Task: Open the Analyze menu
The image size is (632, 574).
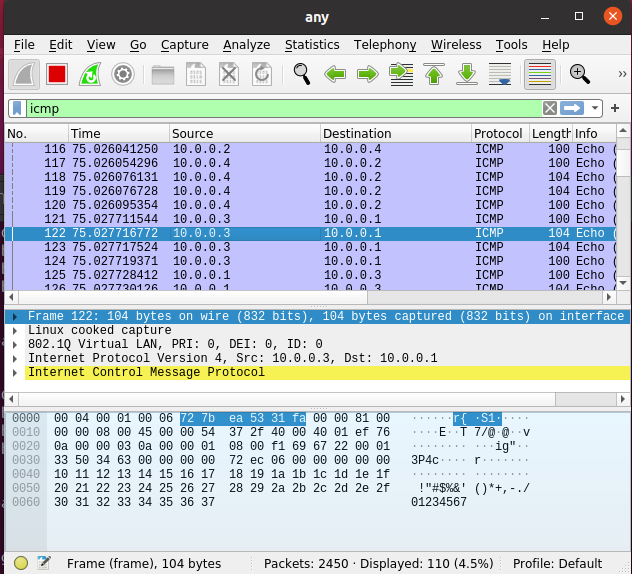Action: [x=246, y=45]
